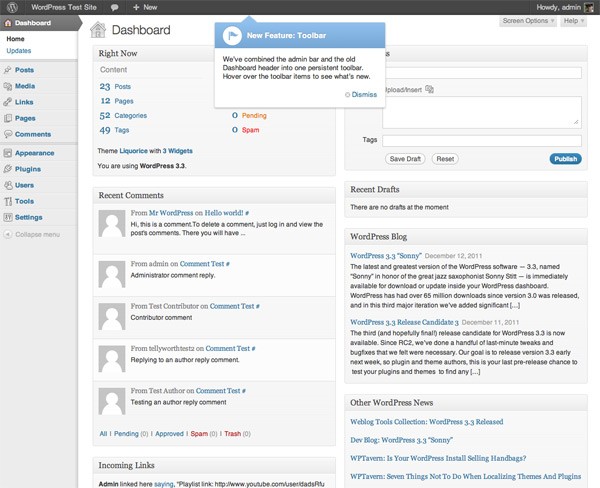The width and height of the screenshot is (600, 488).
Task: Open the 23 Posts link
Action: [115, 87]
